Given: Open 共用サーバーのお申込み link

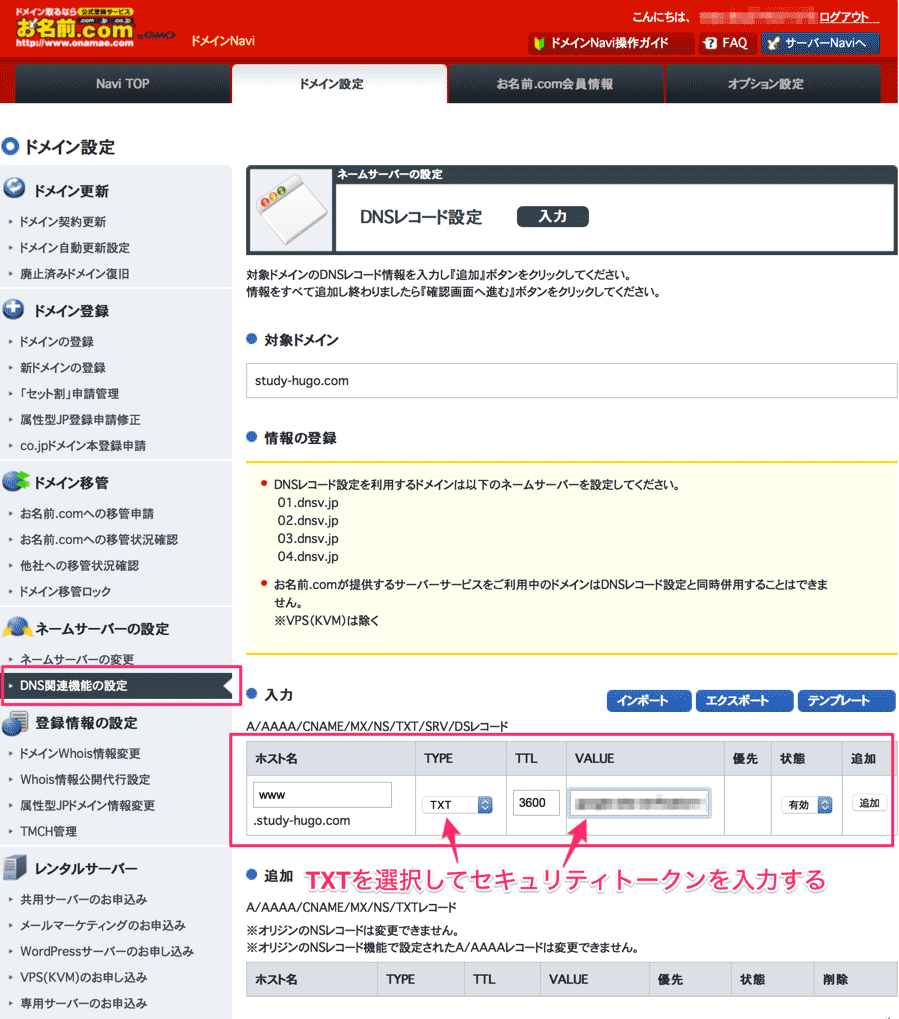Looking at the screenshot, I should (x=83, y=899).
